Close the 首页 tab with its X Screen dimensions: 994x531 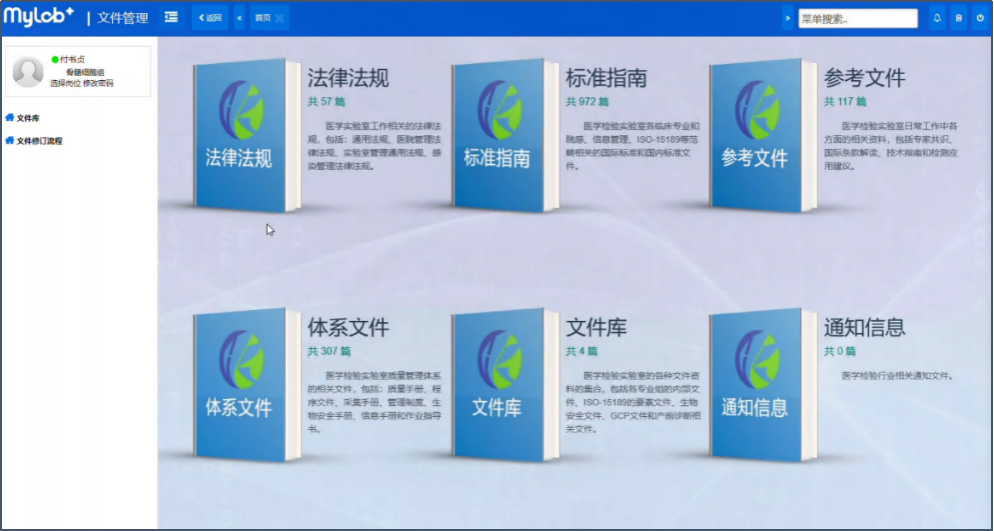point(280,18)
